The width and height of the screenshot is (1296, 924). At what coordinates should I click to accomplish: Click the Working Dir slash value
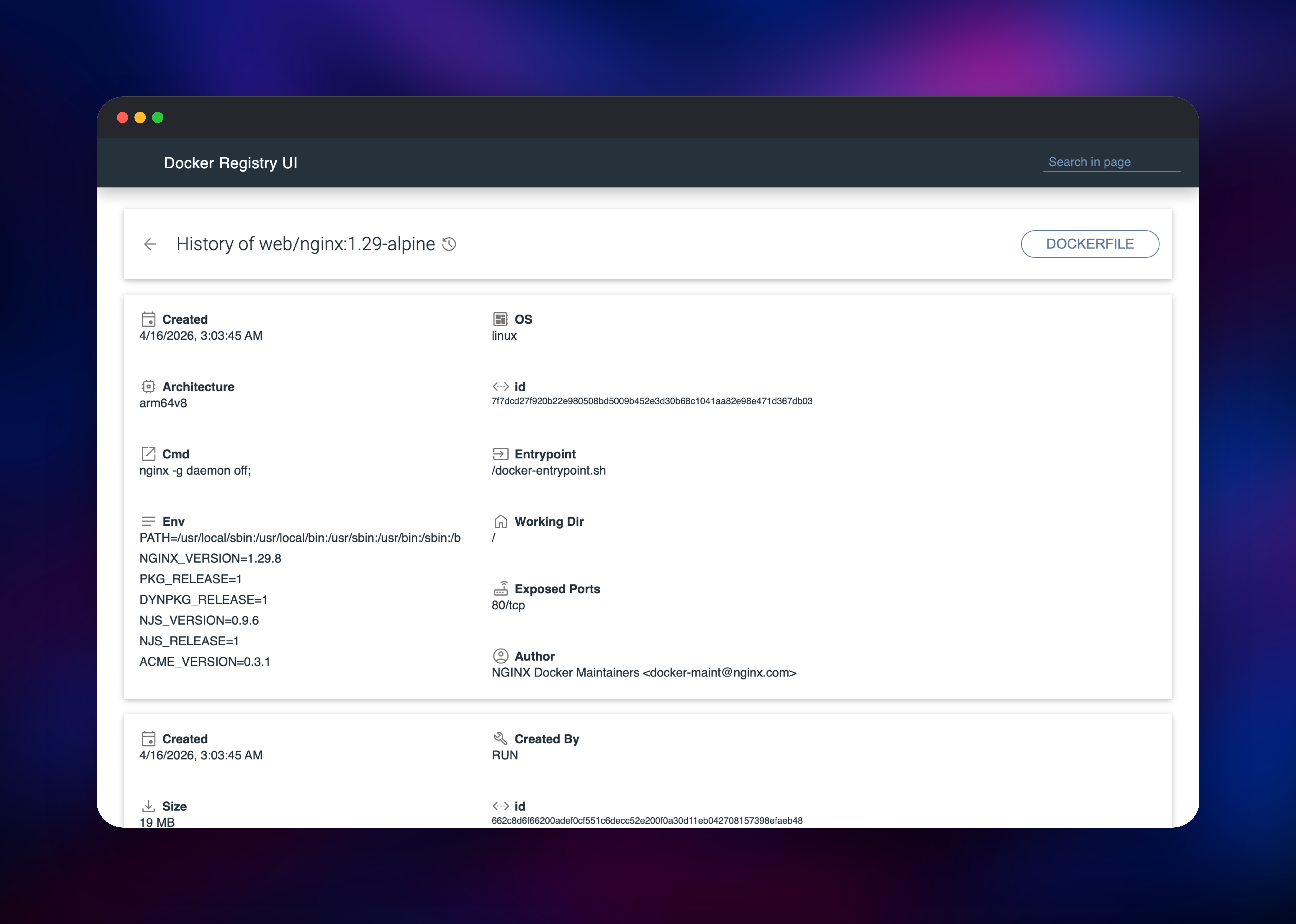[493, 538]
